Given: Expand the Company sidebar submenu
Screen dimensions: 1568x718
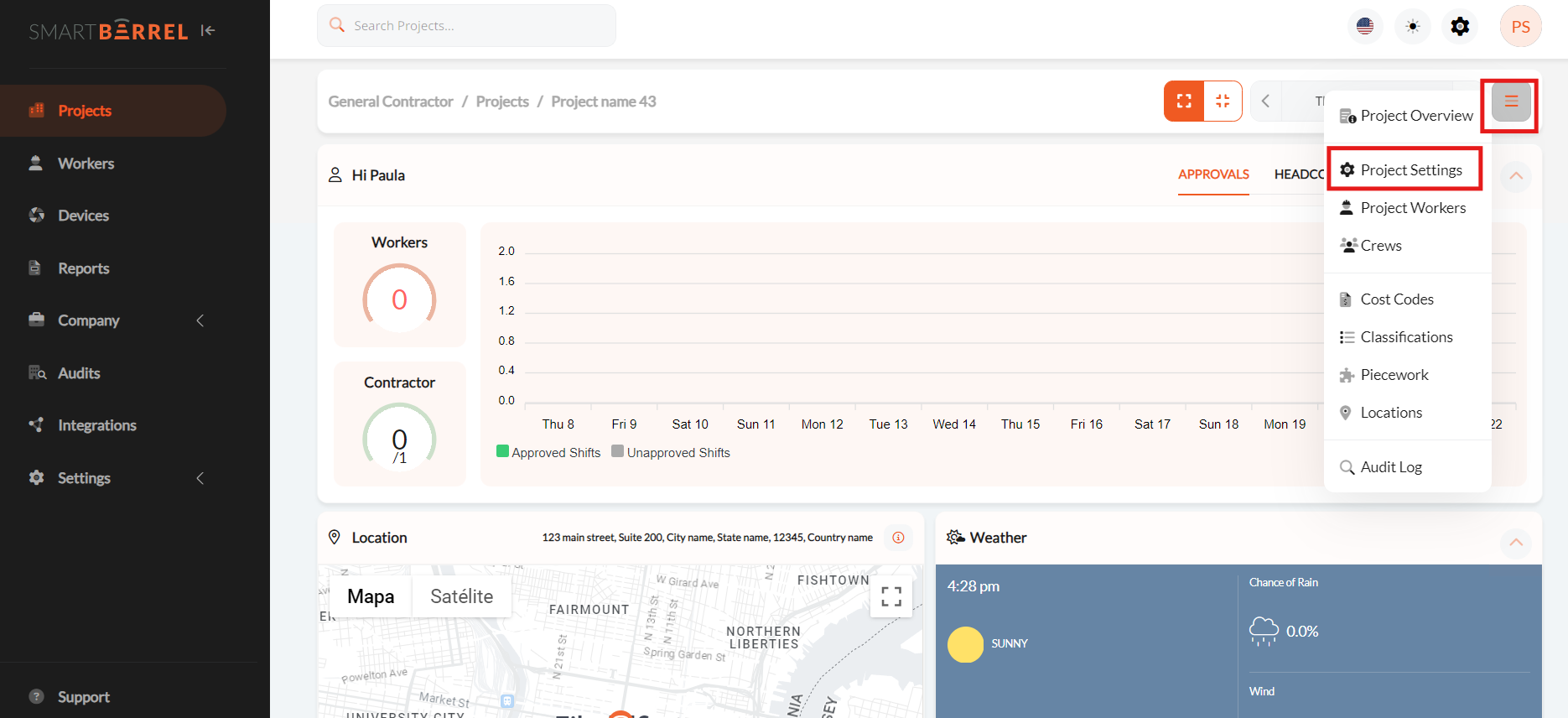Looking at the screenshot, I should click(200, 320).
